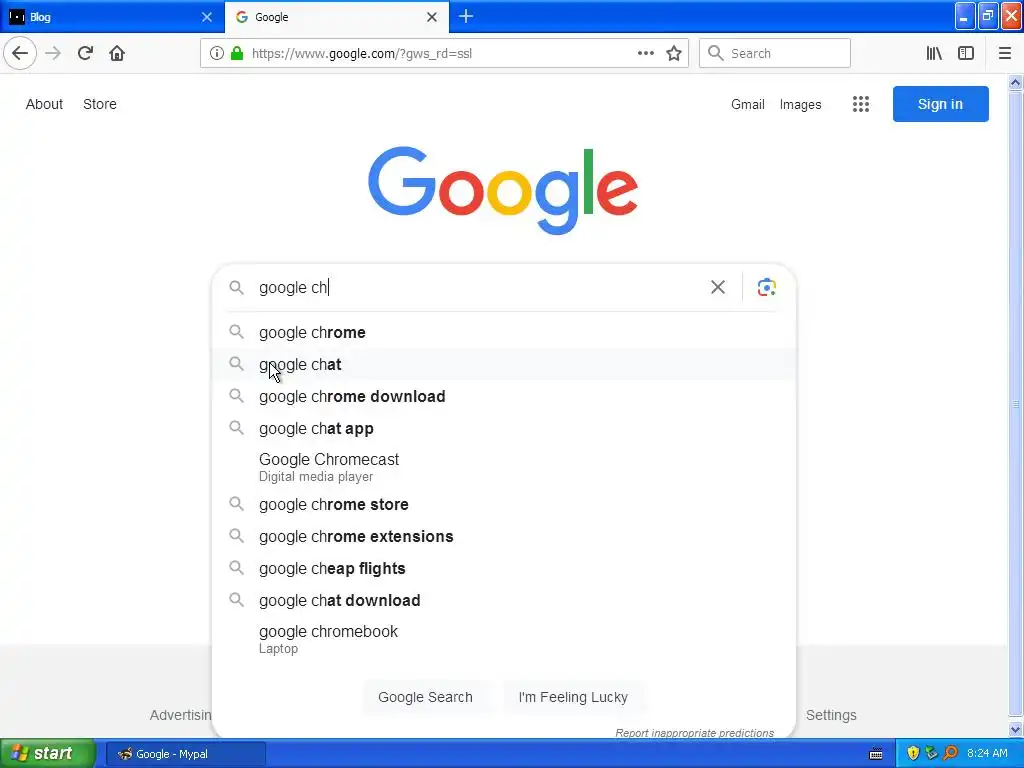Open page actions three-dot menu
Screen dimensions: 1024x768
pos(646,54)
